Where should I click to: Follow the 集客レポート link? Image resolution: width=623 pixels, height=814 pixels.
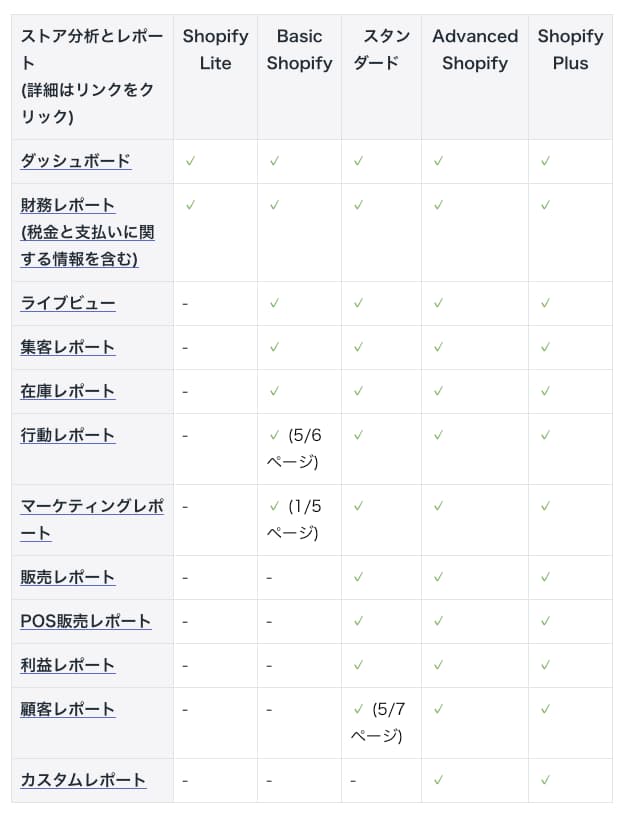68,347
